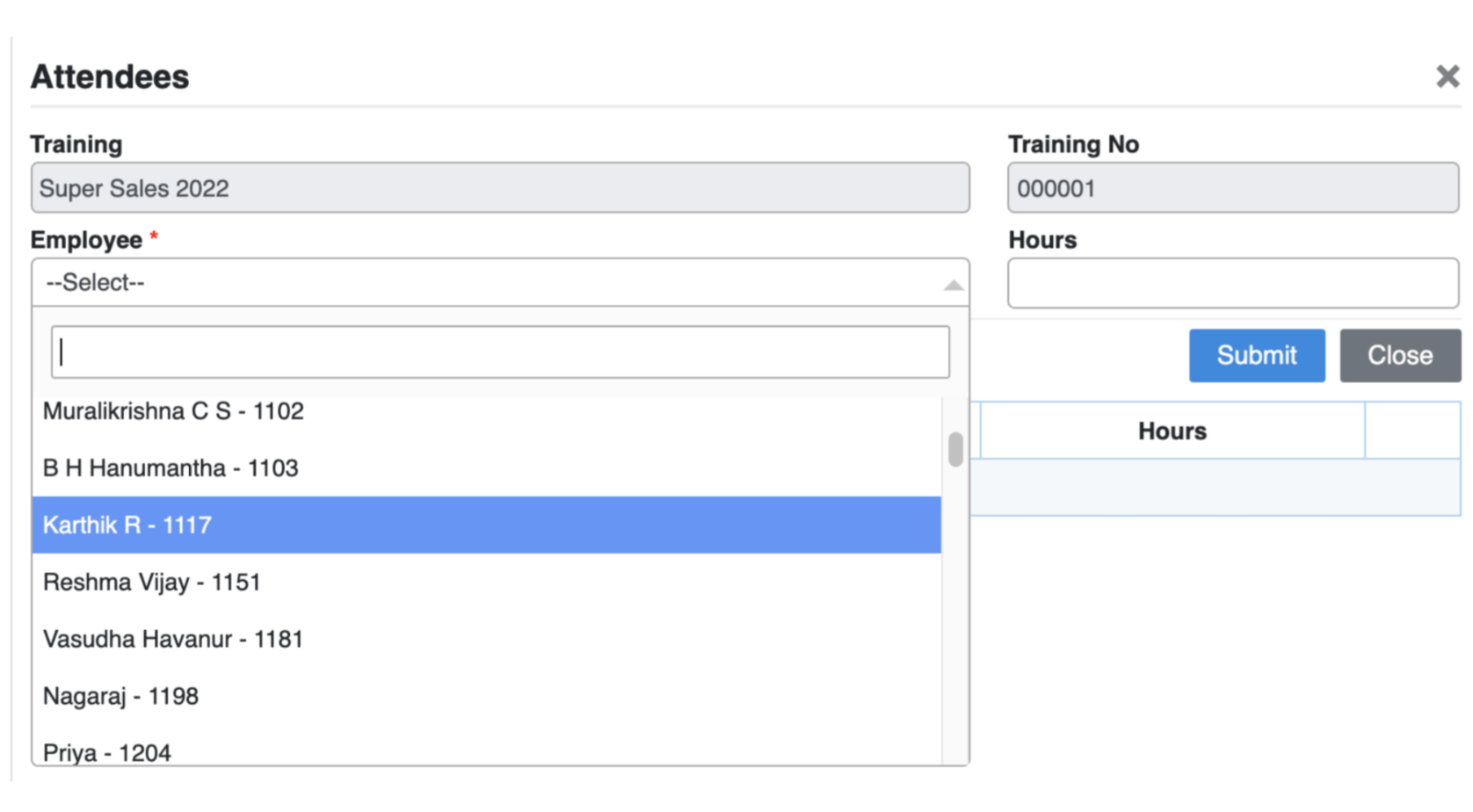Click the dropdown list scrollbar thumb
The width and height of the screenshot is (1473, 812).
955,449
